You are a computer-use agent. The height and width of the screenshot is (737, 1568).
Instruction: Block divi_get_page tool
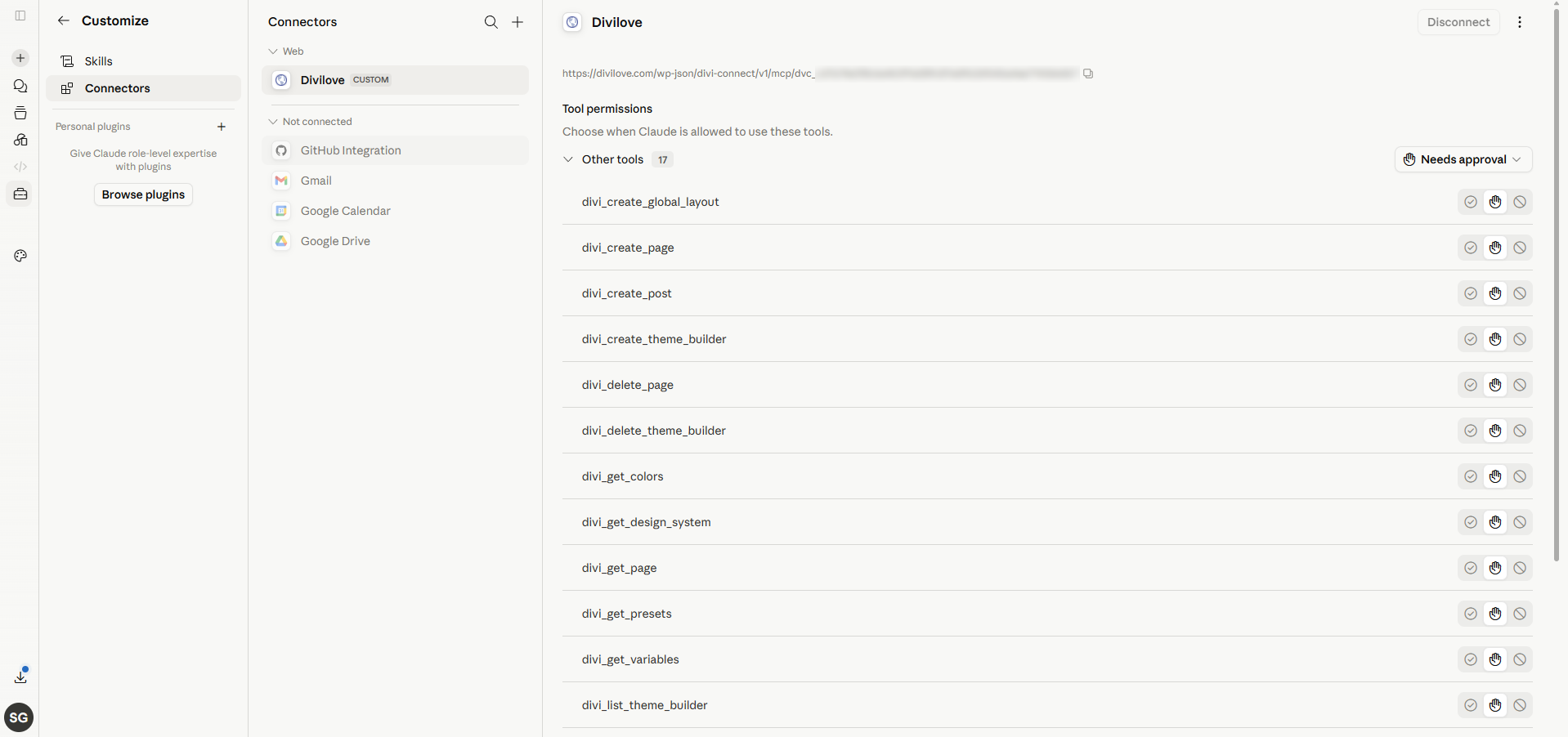1520,568
